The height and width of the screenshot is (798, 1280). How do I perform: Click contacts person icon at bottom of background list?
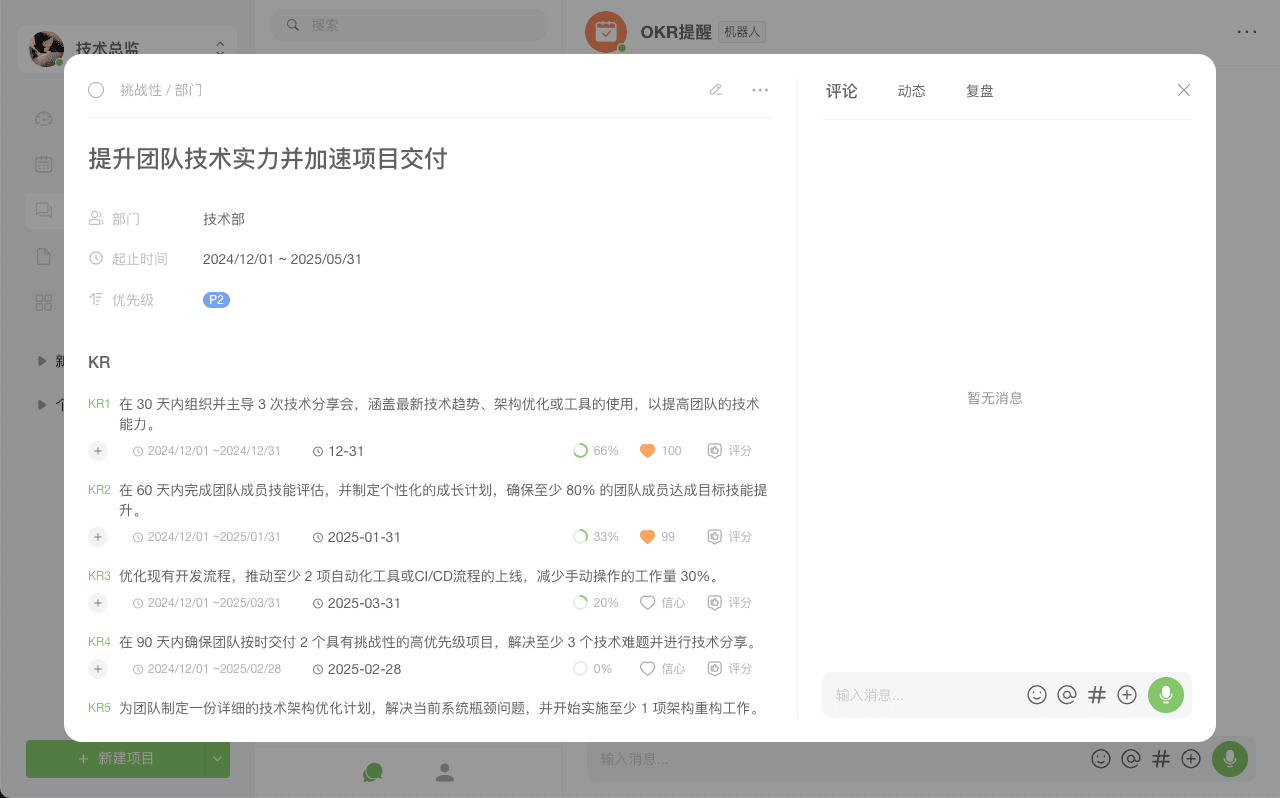point(445,772)
